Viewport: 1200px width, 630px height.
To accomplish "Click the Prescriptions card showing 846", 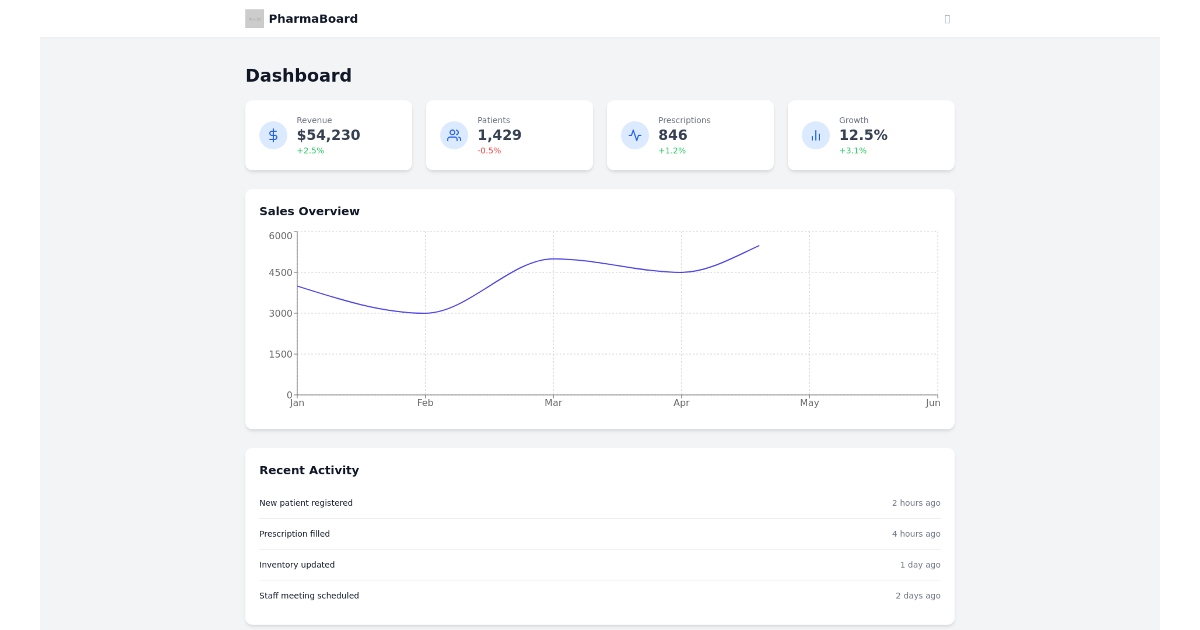I will [x=690, y=135].
